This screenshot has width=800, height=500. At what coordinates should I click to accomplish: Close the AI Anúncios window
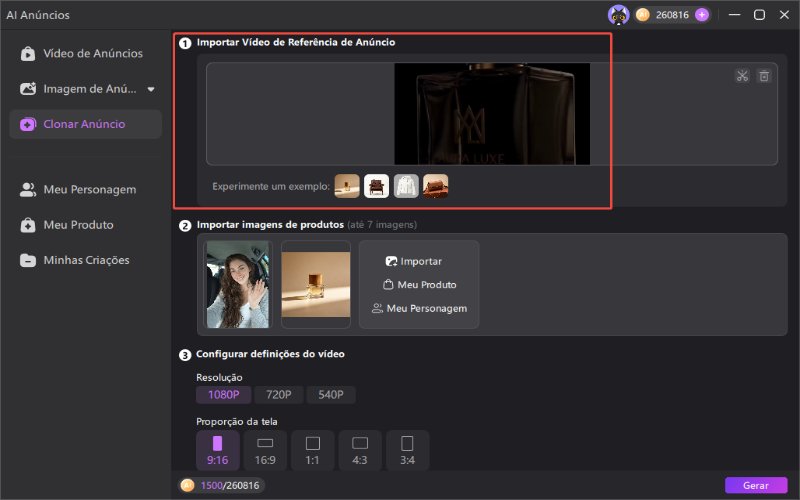(x=784, y=15)
